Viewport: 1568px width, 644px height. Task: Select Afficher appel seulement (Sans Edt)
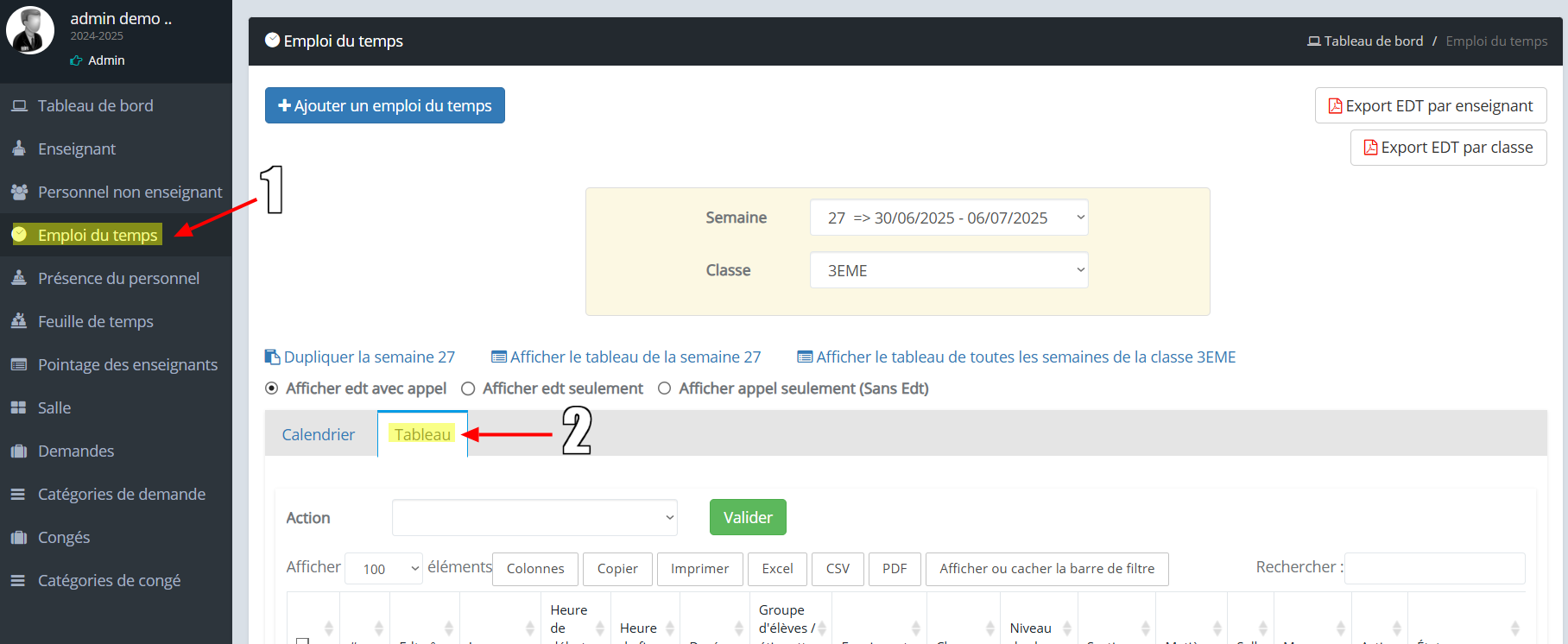click(x=664, y=388)
